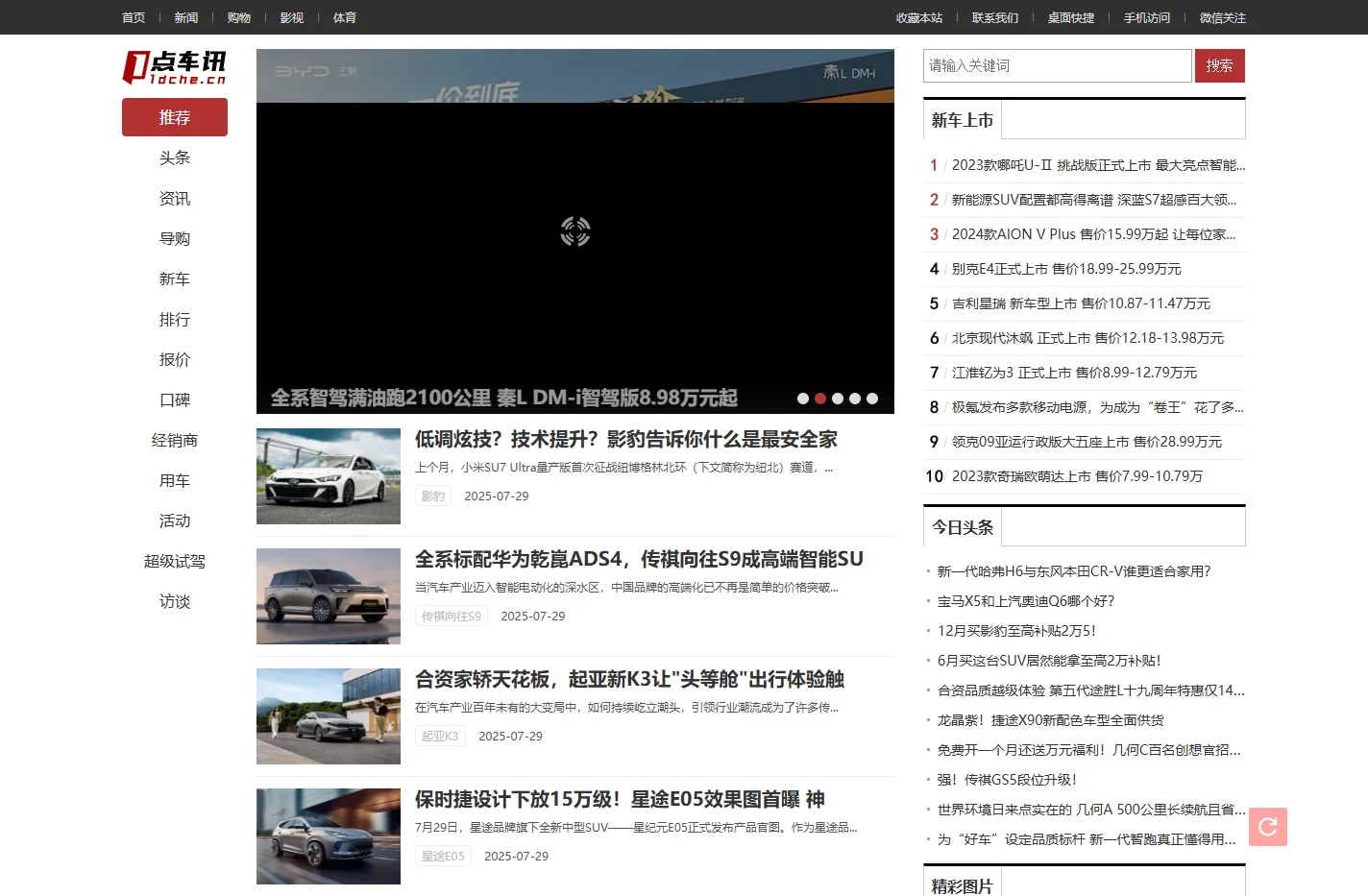Viewport: 1368px width, 896px height.
Task: Click the pink refresh floating icon
Action: click(x=1267, y=827)
